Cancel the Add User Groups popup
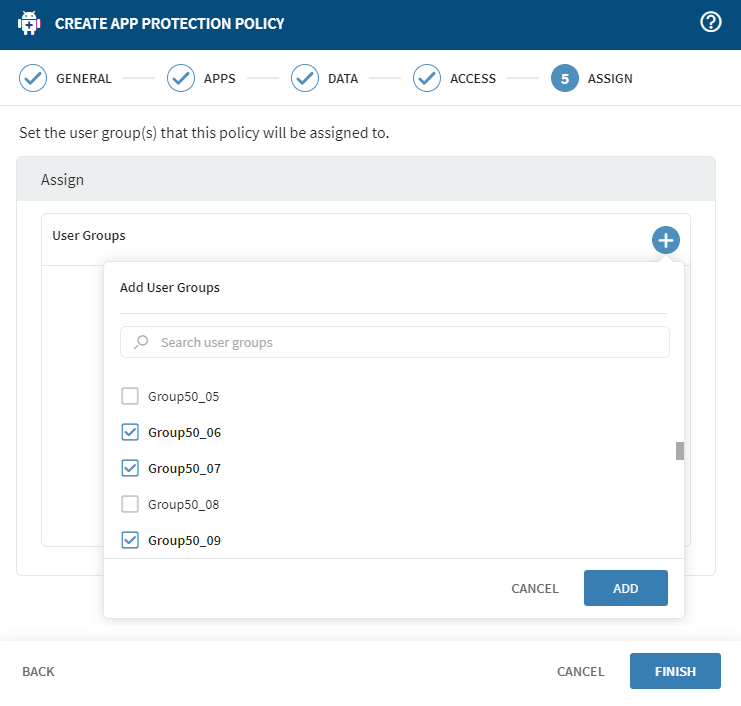The width and height of the screenshot is (741, 706). [535, 588]
